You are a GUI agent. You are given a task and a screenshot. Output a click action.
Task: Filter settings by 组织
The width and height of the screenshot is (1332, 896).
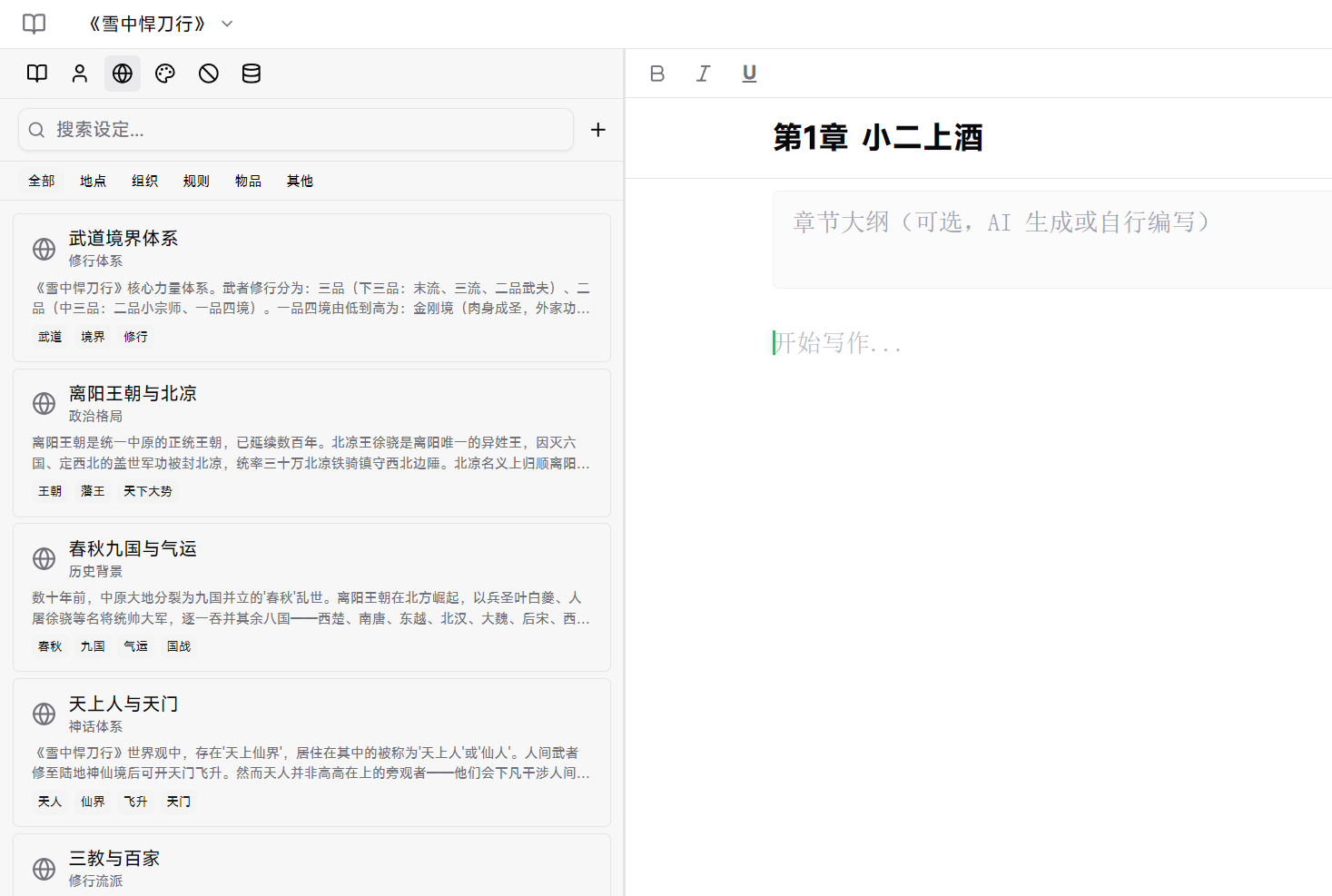point(144,181)
